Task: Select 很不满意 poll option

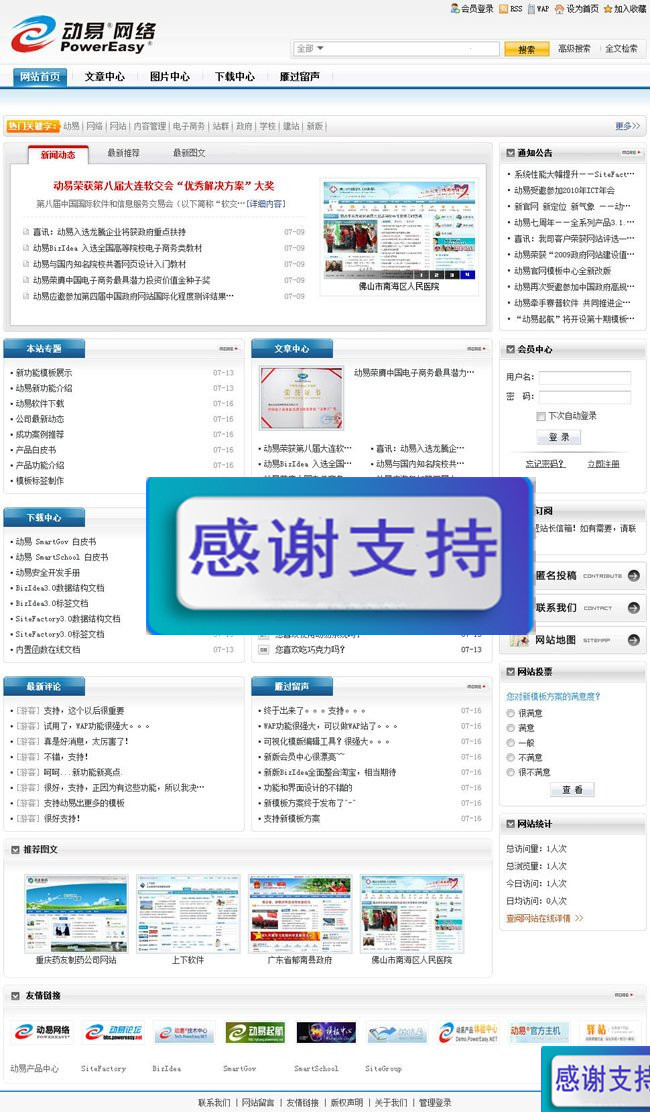Action: click(x=510, y=772)
